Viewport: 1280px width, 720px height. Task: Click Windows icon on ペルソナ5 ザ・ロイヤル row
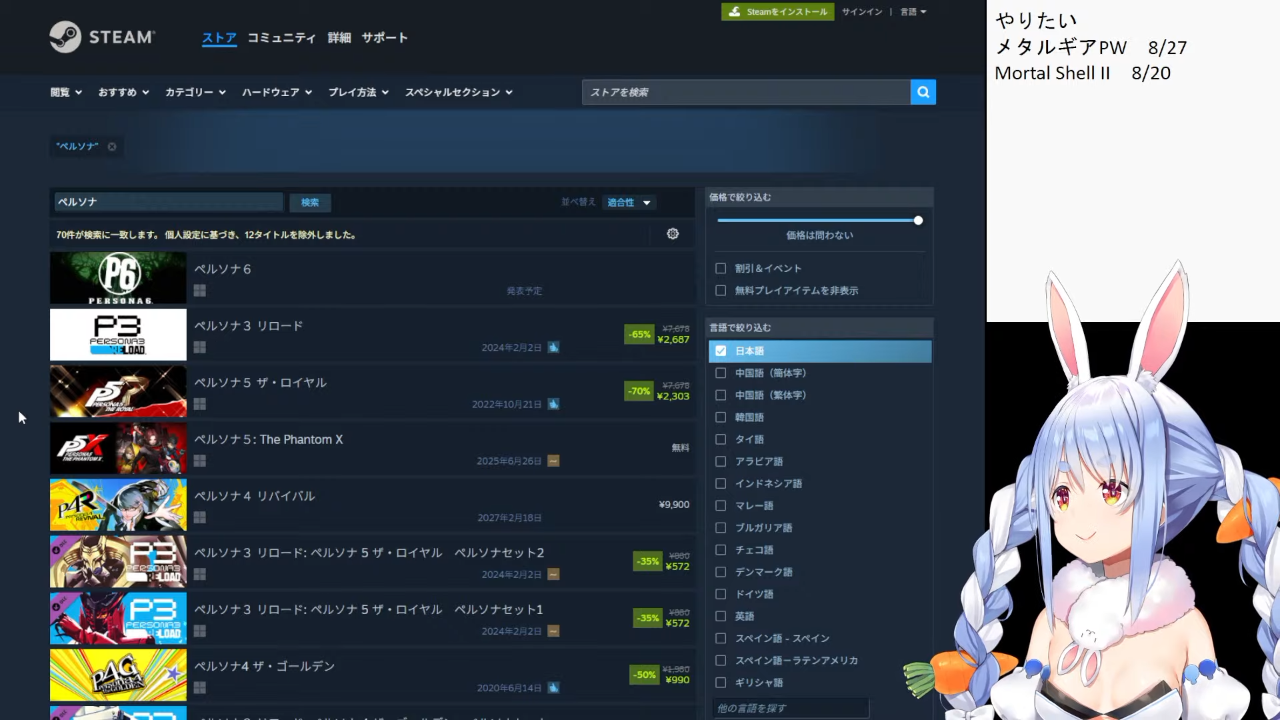click(x=200, y=404)
